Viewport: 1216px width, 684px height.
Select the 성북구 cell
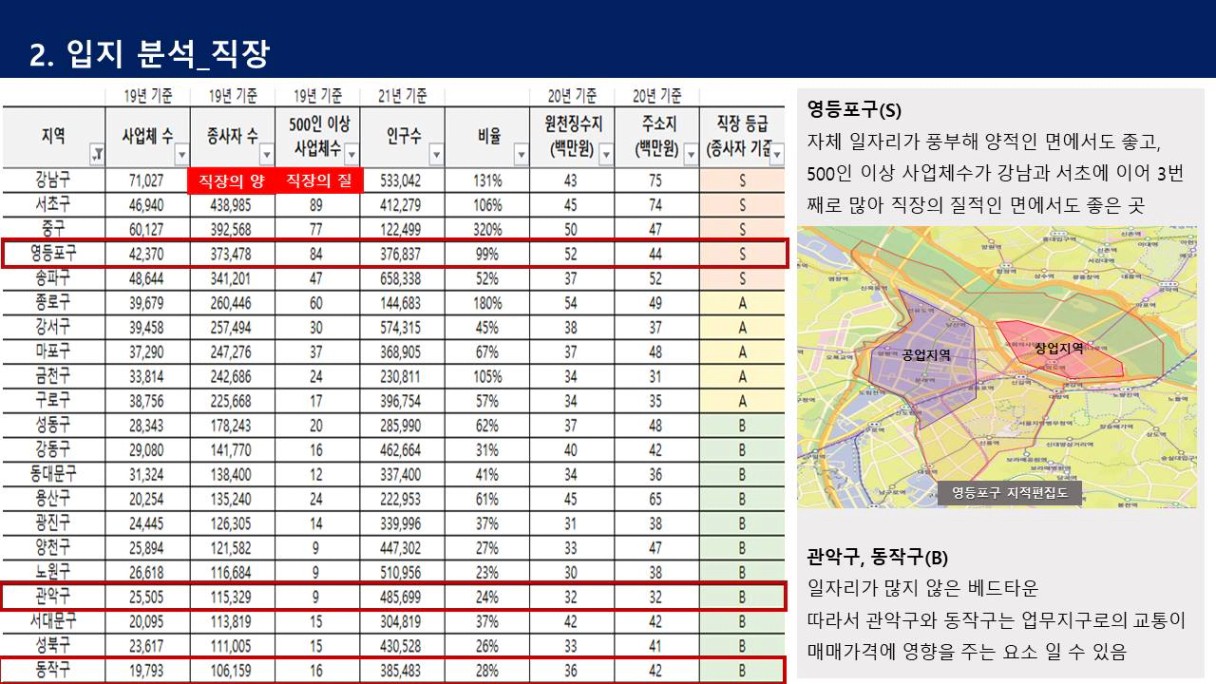pos(52,645)
